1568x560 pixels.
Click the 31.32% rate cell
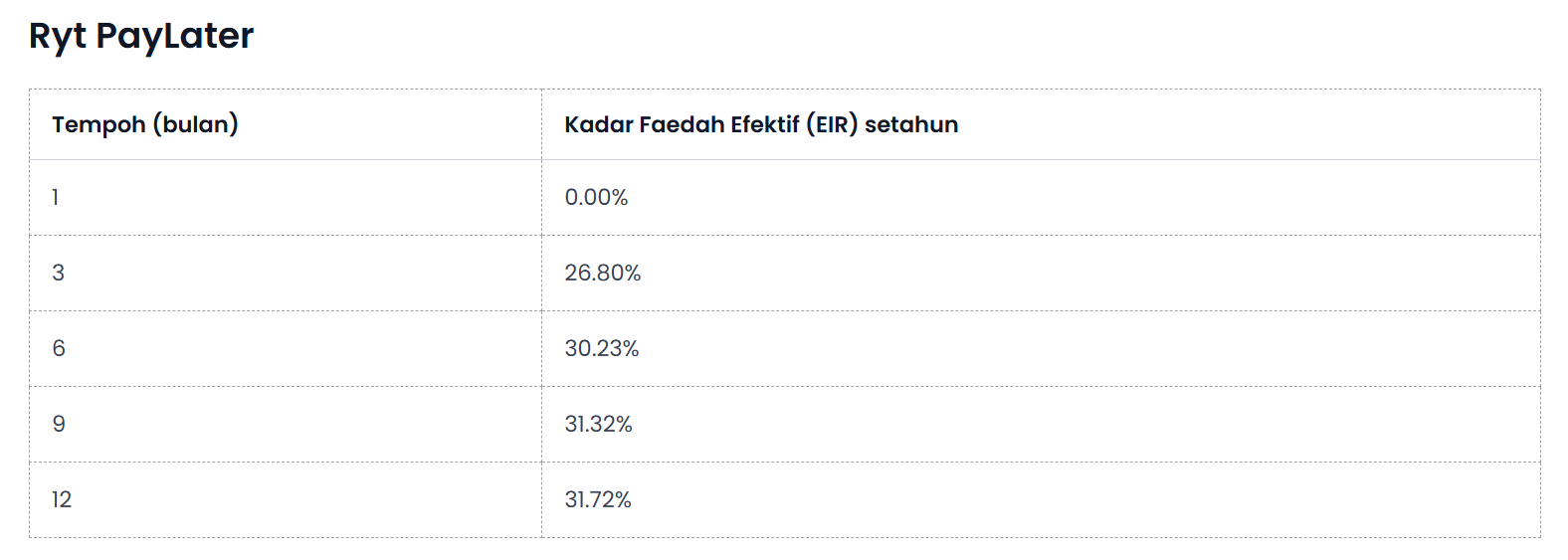coord(1041,424)
